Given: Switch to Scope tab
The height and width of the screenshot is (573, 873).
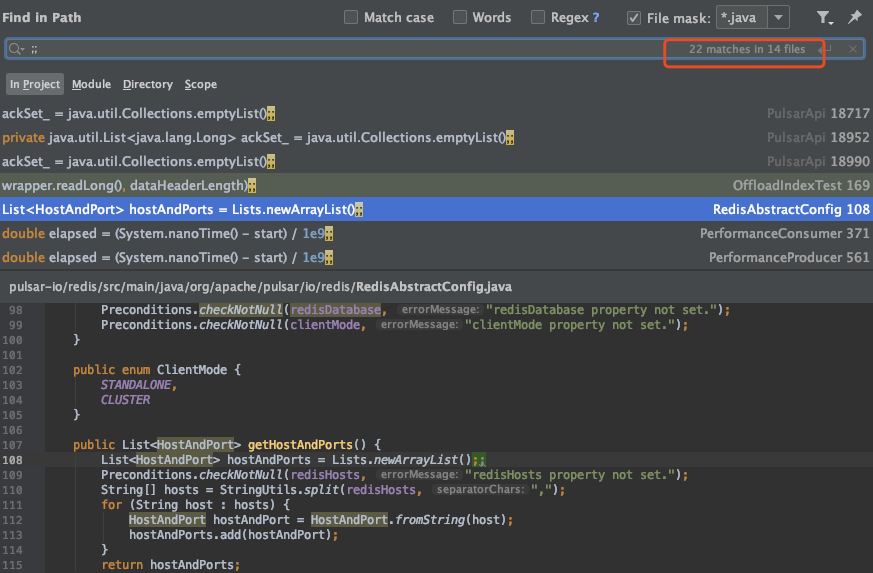Looking at the screenshot, I should 200,84.
